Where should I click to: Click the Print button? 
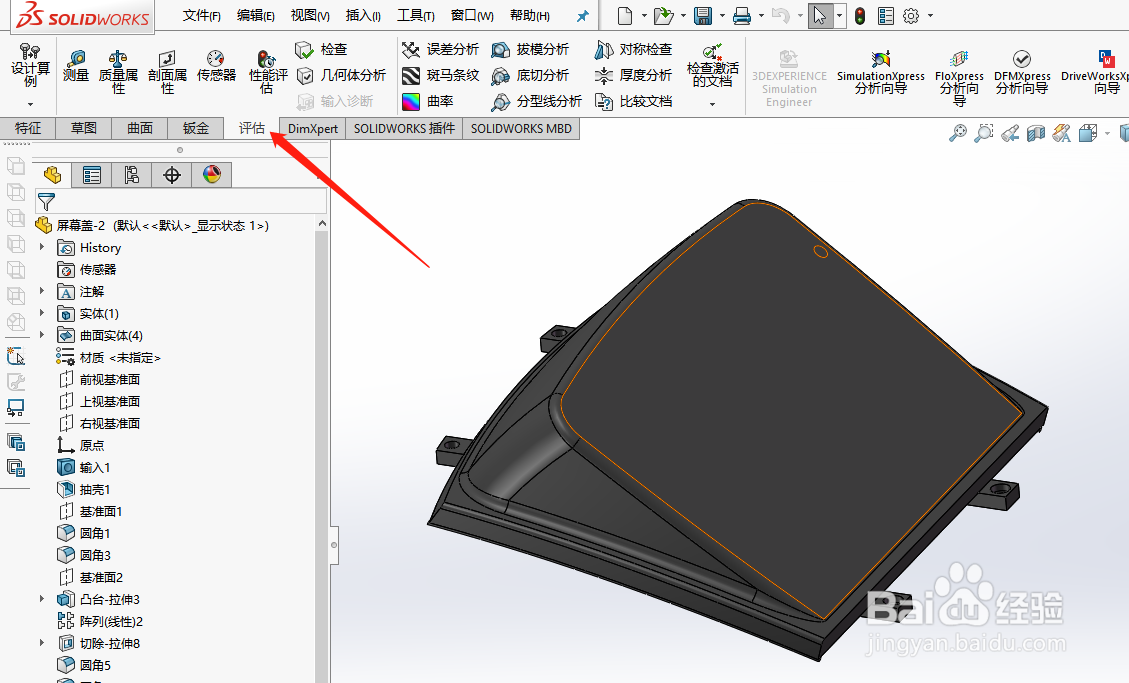pos(741,15)
